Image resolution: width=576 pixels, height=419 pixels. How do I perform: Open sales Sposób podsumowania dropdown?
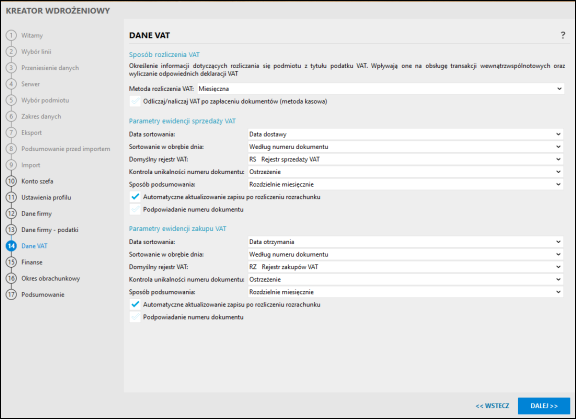405,184
